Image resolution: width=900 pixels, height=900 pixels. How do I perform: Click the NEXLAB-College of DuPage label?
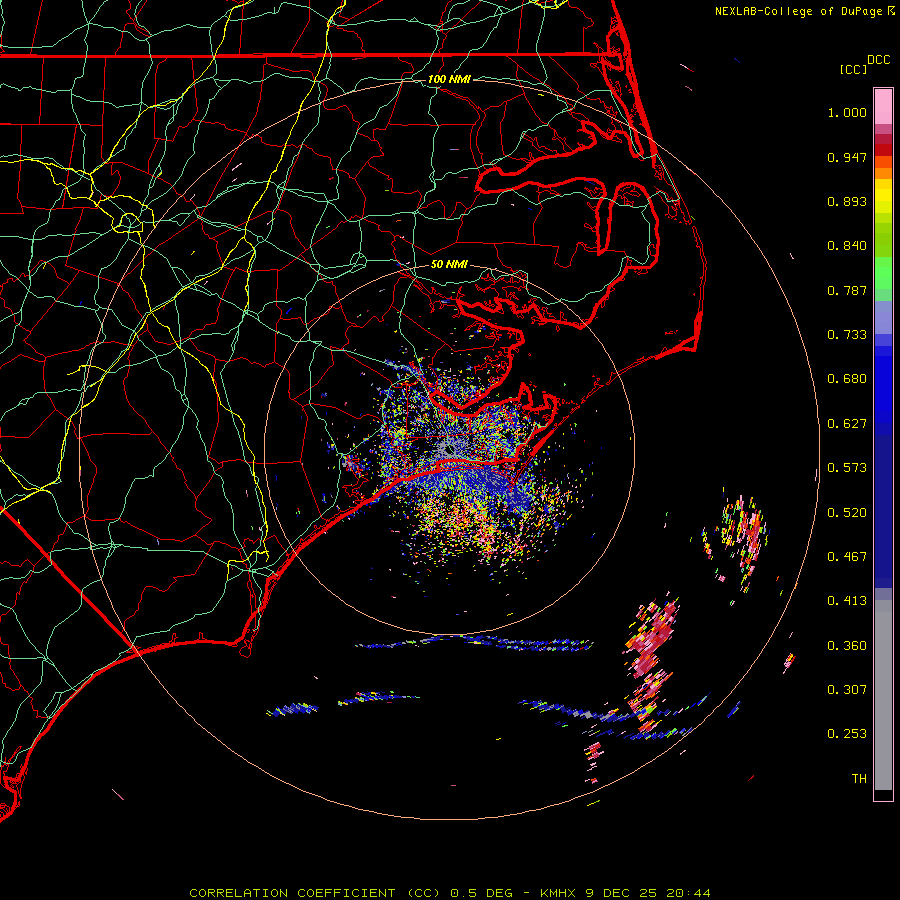[798, 11]
